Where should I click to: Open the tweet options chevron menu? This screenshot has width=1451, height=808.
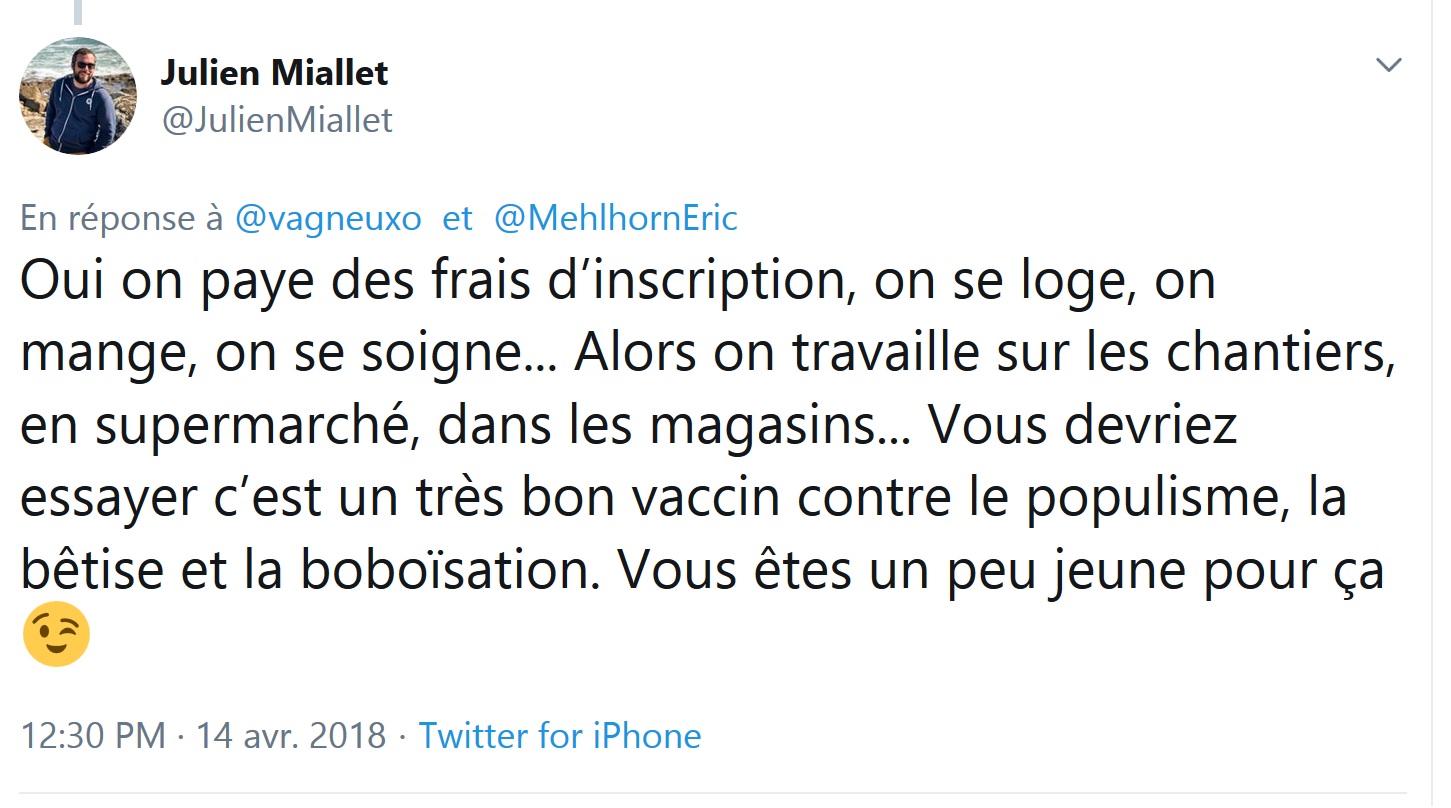[x=1388, y=66]
